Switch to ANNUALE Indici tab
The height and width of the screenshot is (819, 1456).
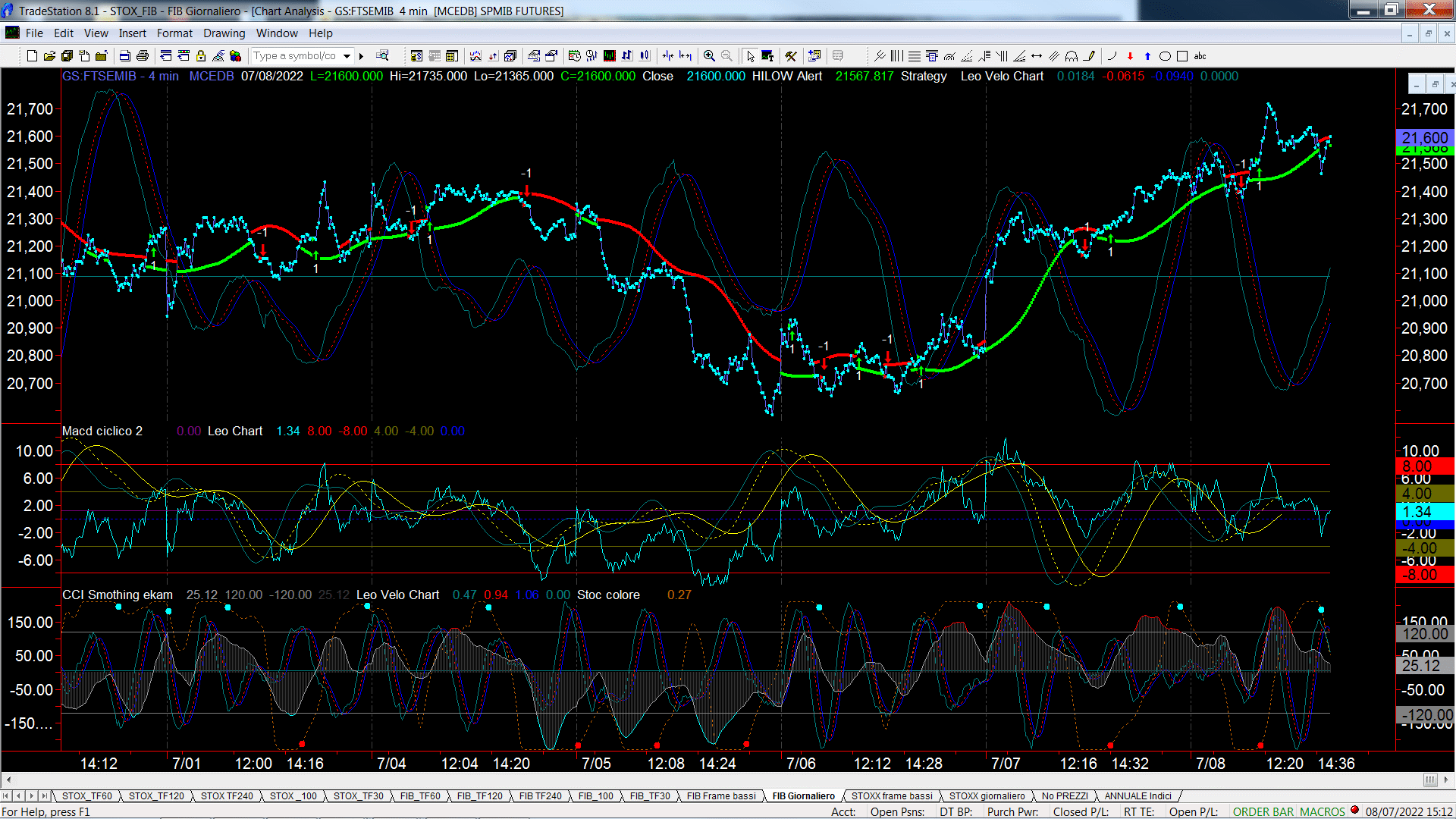click(1137, 795)
